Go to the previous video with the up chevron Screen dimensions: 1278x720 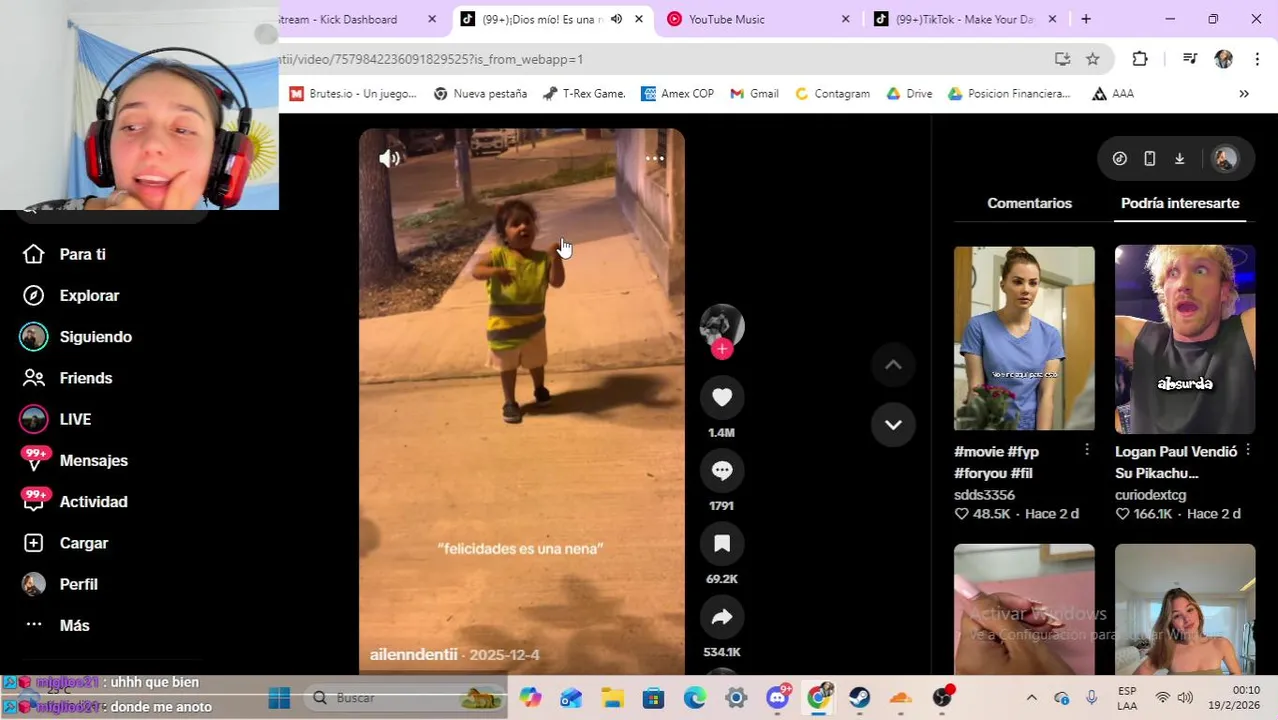coord(893,365)
